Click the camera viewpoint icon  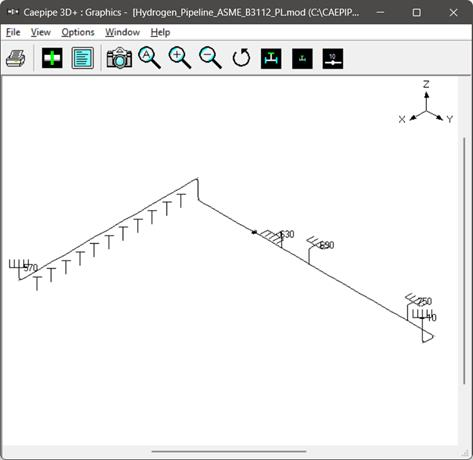tap(119, 58)
